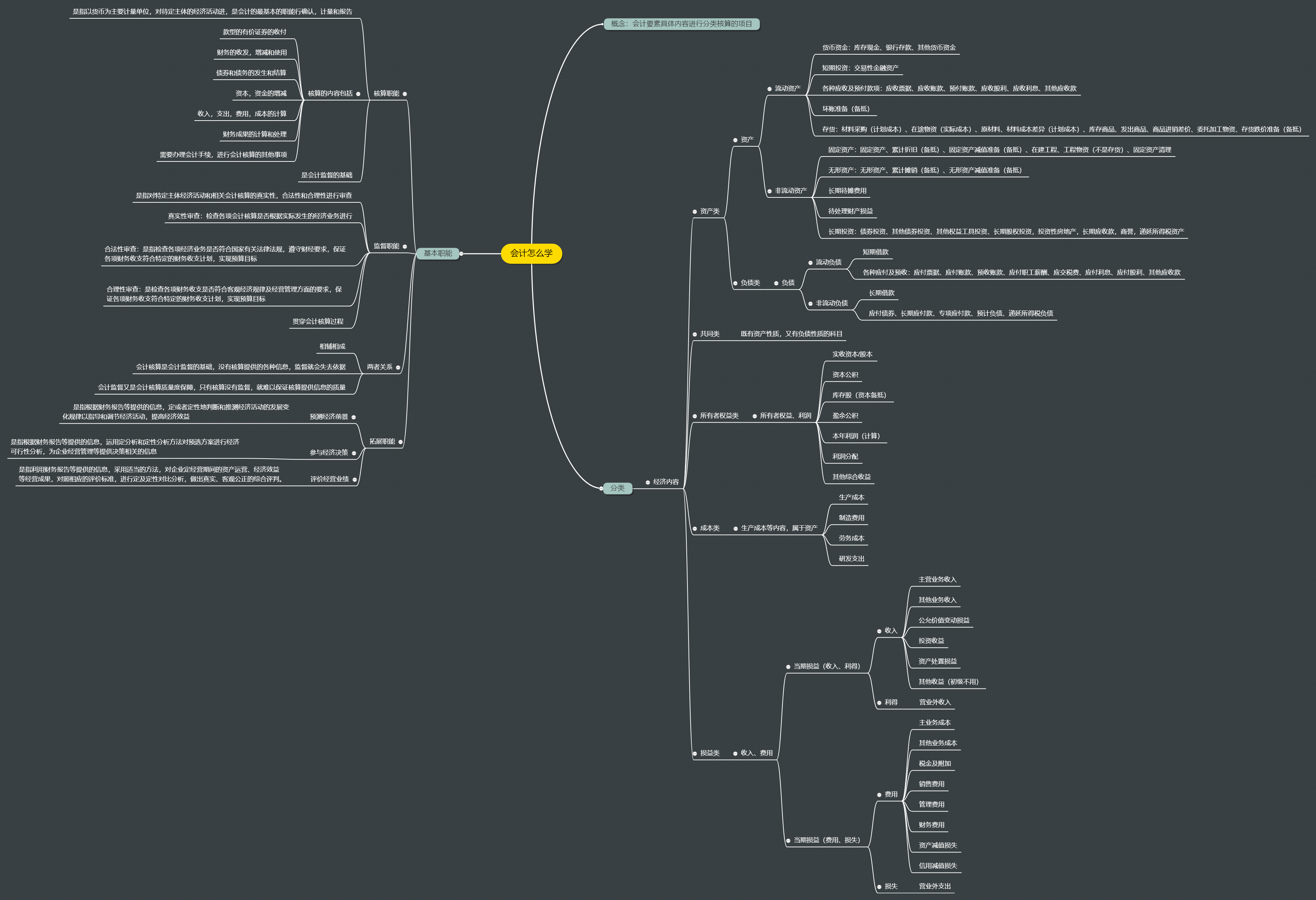Image resolution: width=1316 pixels, height=900 pixels.
Task: Collapse 拓展职能 using its branch dot
Action: coord(400,442)
